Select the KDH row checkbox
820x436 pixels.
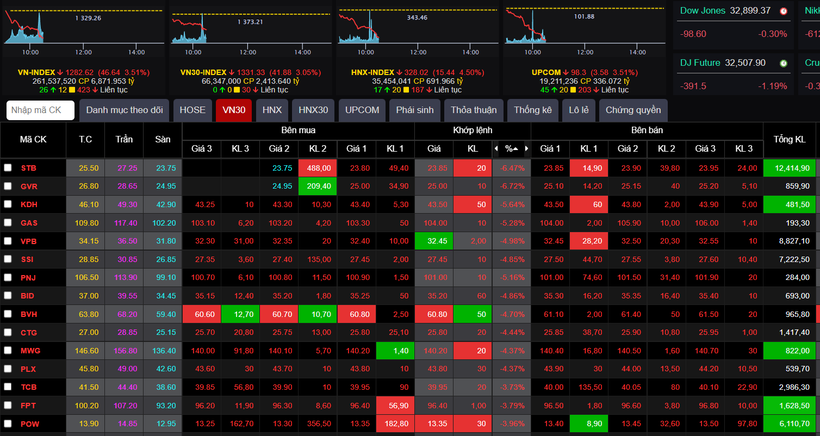coord(8,204)
